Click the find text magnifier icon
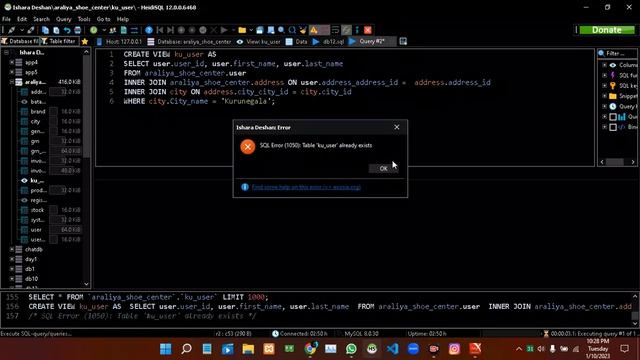The image size is (640, 360). coord(281,30)
